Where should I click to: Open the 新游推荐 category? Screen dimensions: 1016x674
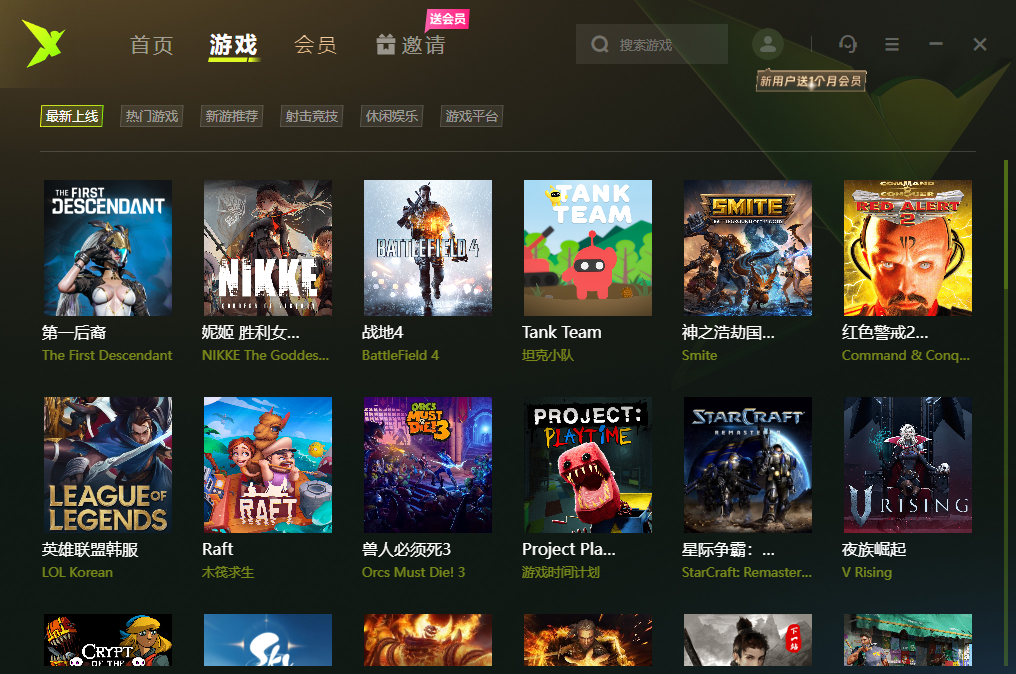coord(231,116)
